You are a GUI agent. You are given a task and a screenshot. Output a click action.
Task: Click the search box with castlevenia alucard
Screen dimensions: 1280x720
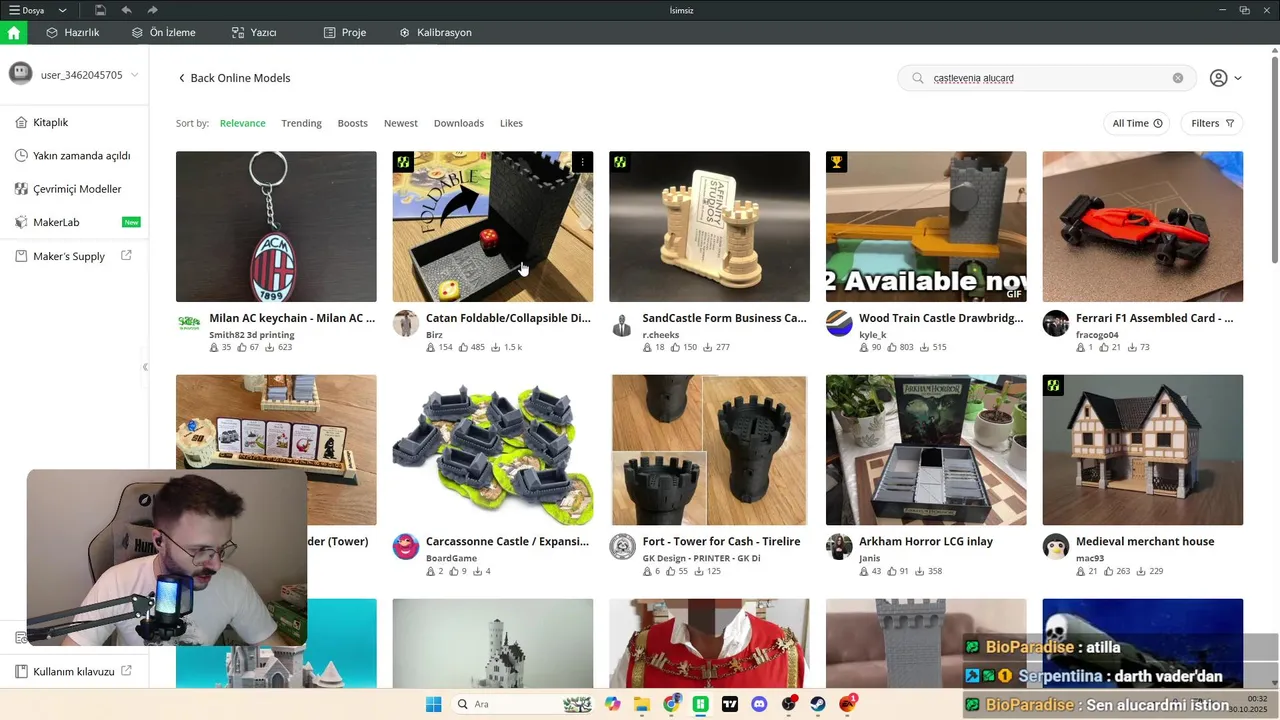[x=1047, y=78]
